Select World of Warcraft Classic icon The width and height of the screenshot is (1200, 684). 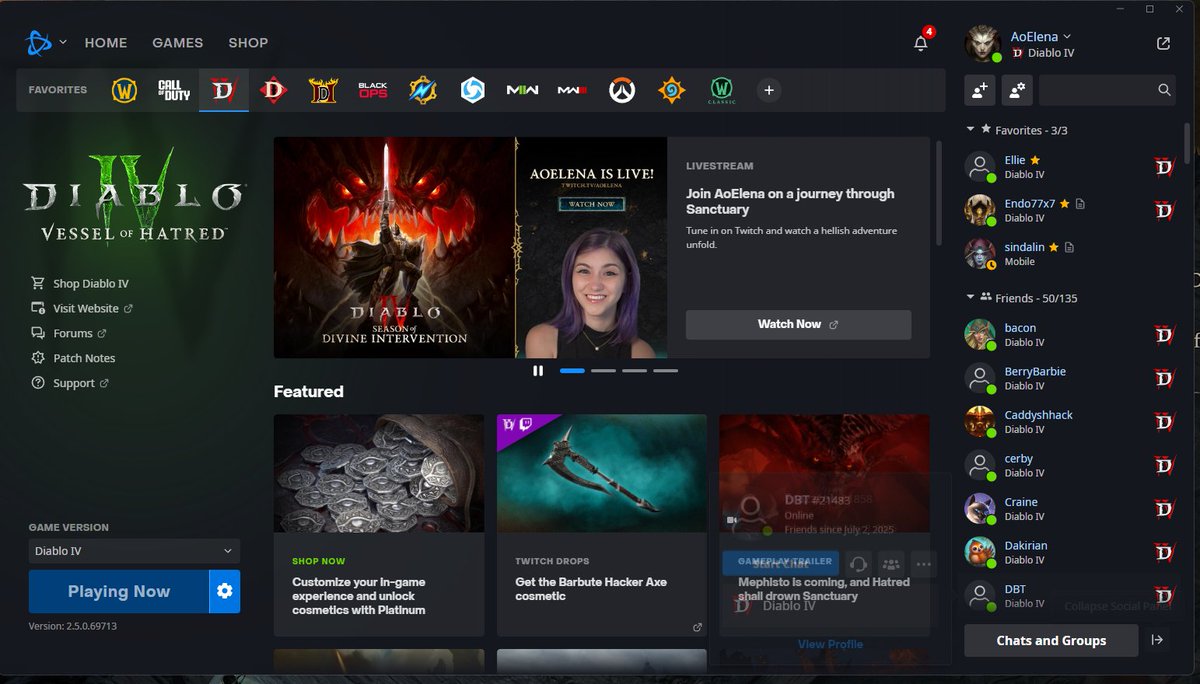tap(721, 90)
